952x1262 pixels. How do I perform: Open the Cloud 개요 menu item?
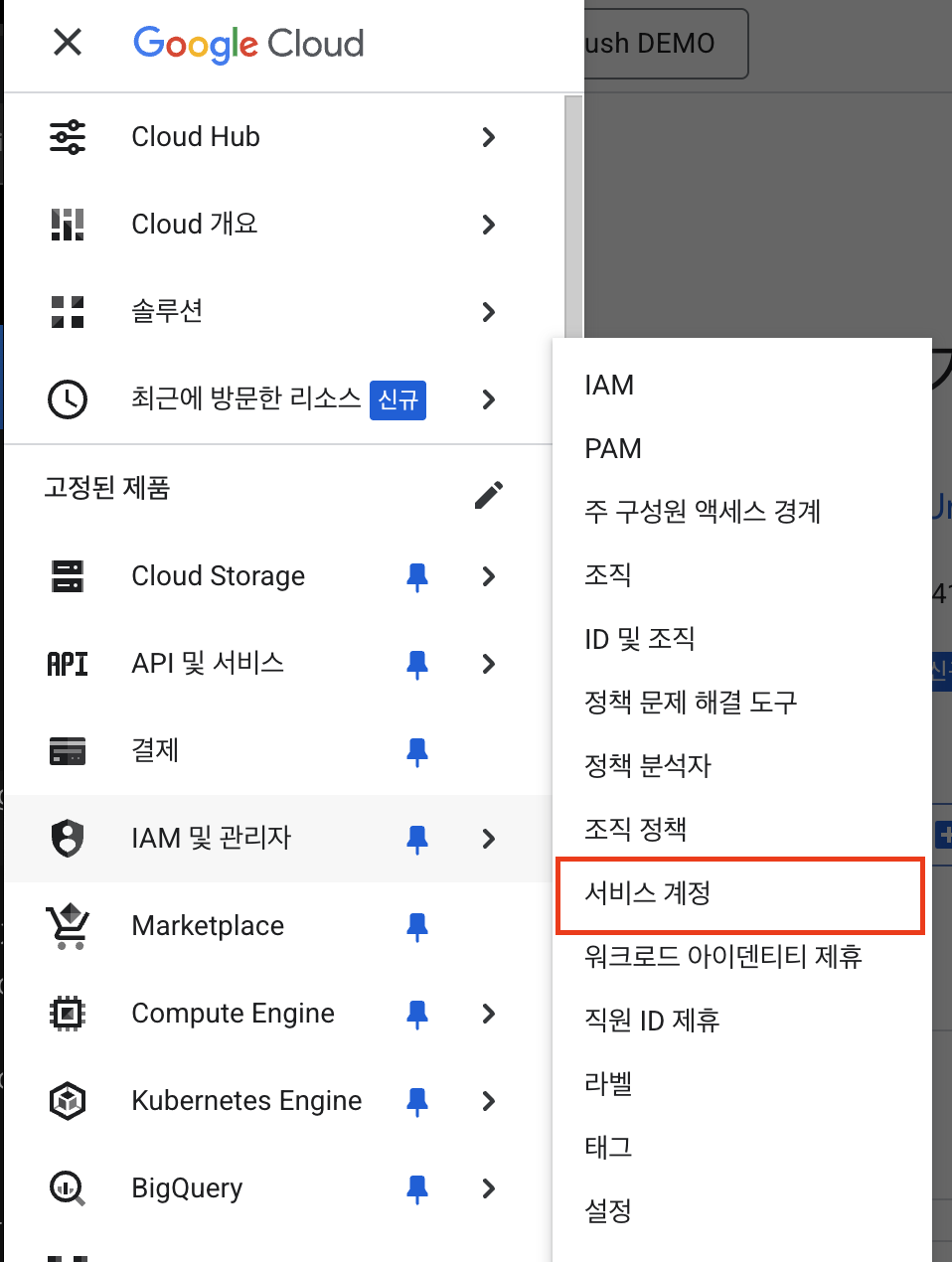(195, 225)
